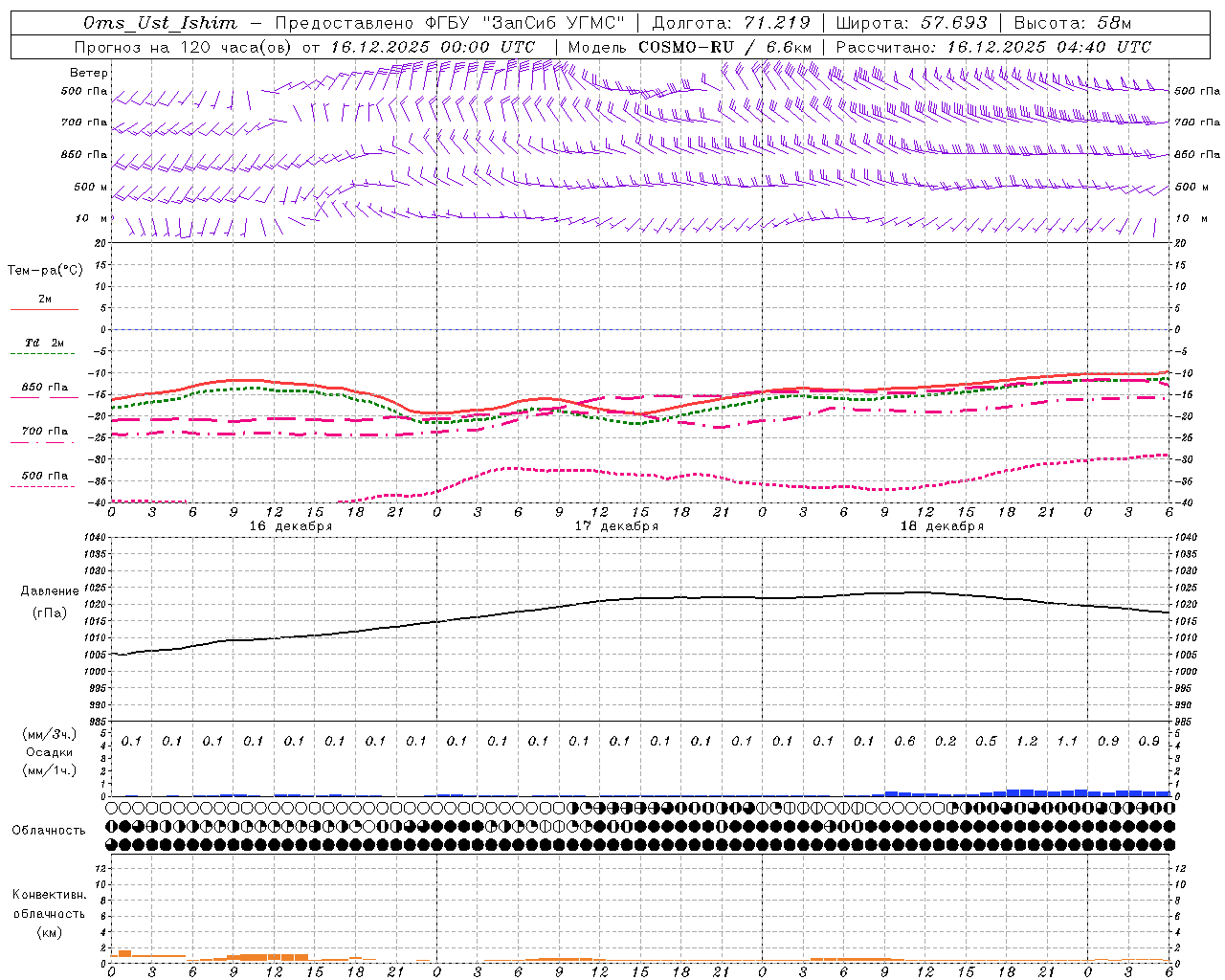The height and width of the screenshot is (980, 1225).
Task: Click the 3-hour precipitation value 0.6
Action: coord(904,741)
